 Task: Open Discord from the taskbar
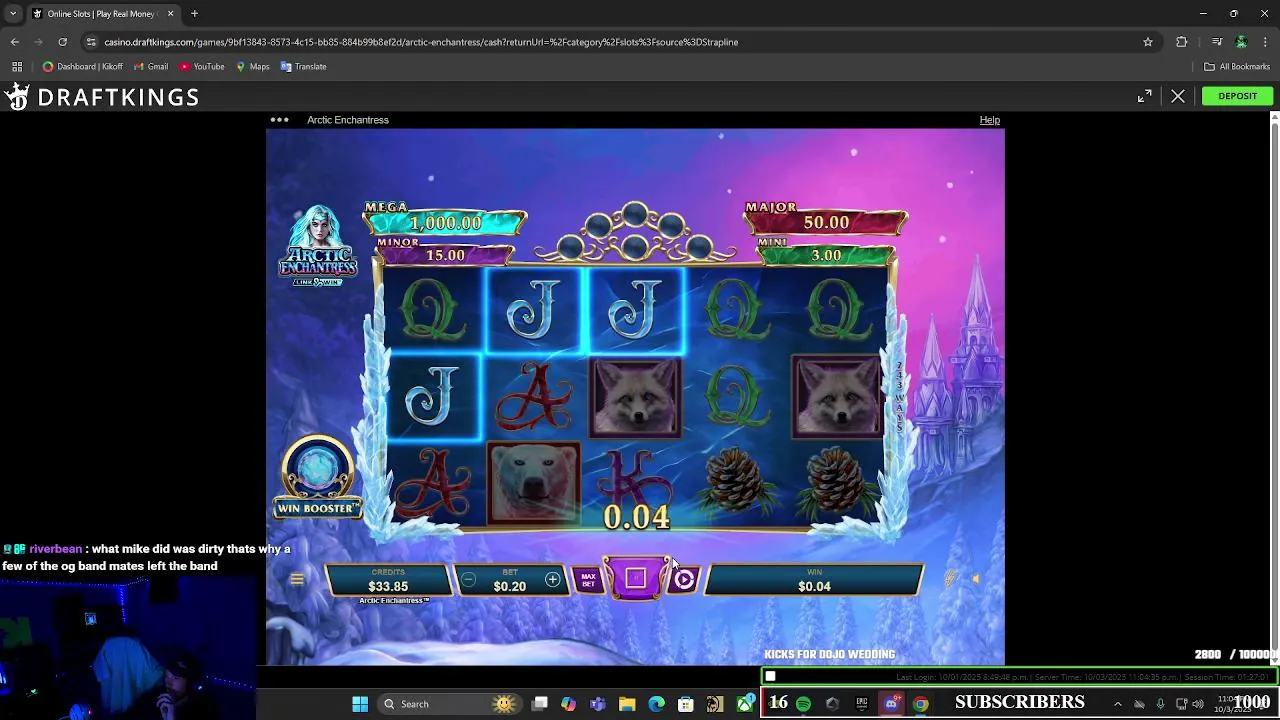pyautogui.click(x=891, y=704)
